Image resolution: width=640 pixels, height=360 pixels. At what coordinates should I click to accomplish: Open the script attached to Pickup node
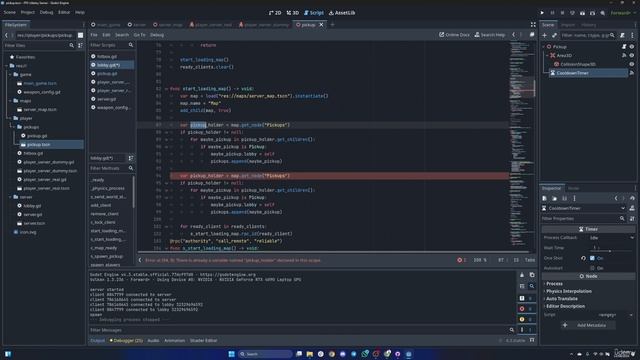[624, 47]
